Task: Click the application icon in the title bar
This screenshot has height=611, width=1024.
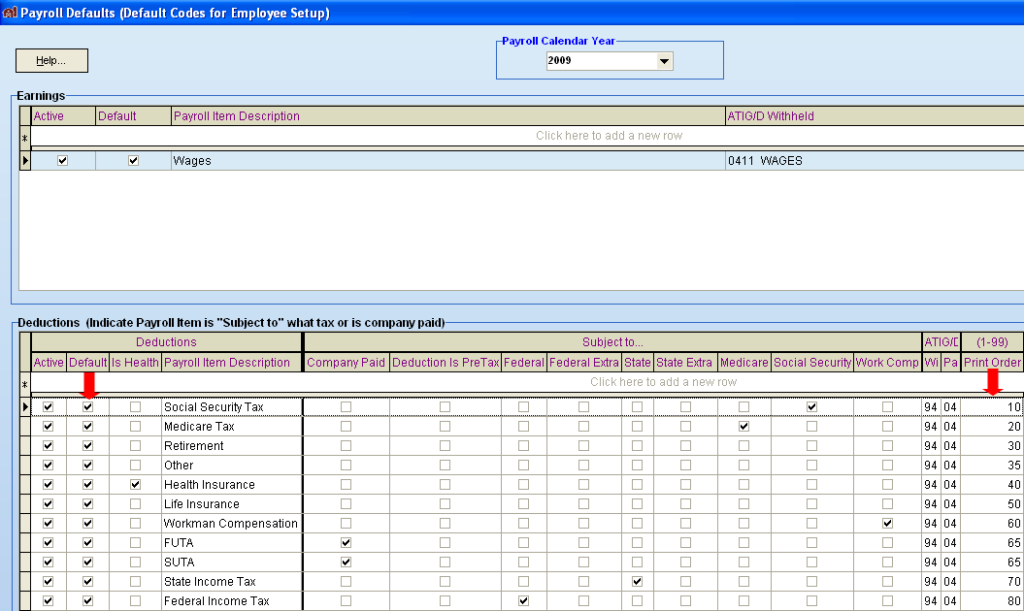Action: pos(10,13)
